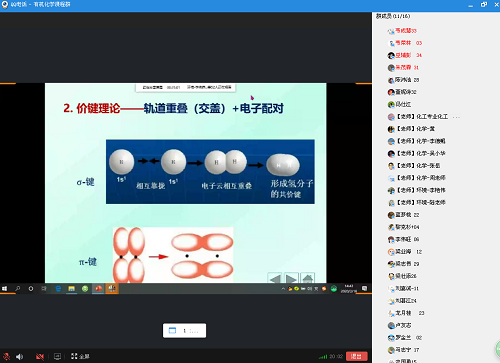Turn on the disabled camera icon

[40, 356]
